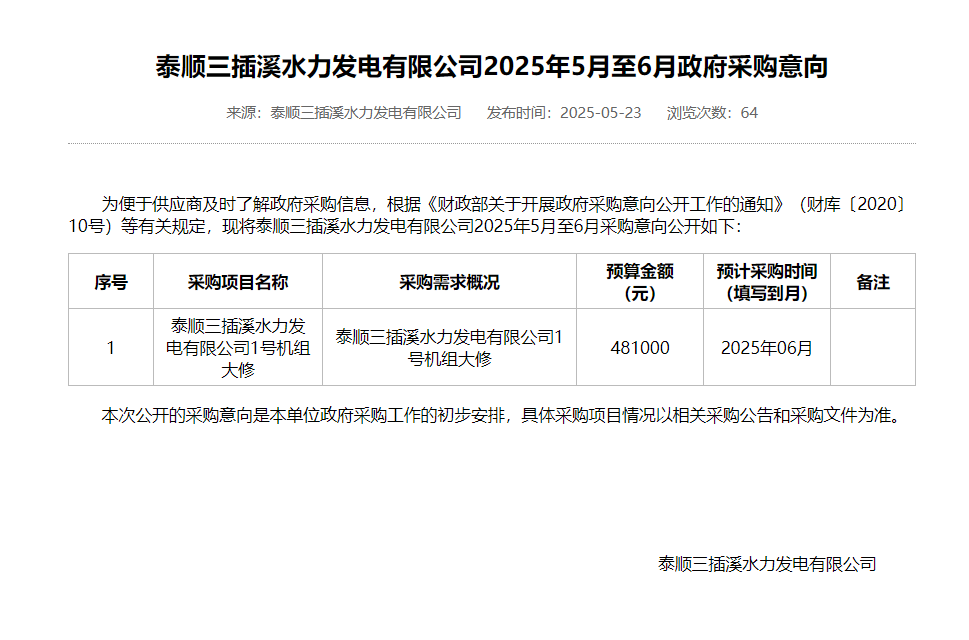The height and width of the screenshot is (640, 969).
Task: Click the requirement summary cell 泰顺三插溪水力发电有限公司1号机组大修
Action: (449, 348)
